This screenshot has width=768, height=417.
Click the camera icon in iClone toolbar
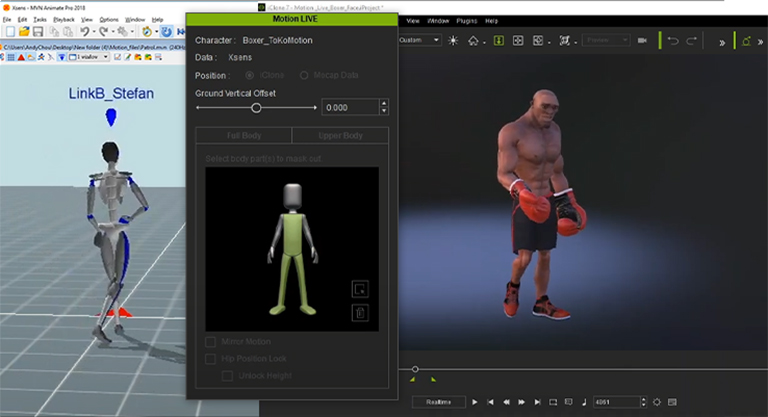coord(642,41)
